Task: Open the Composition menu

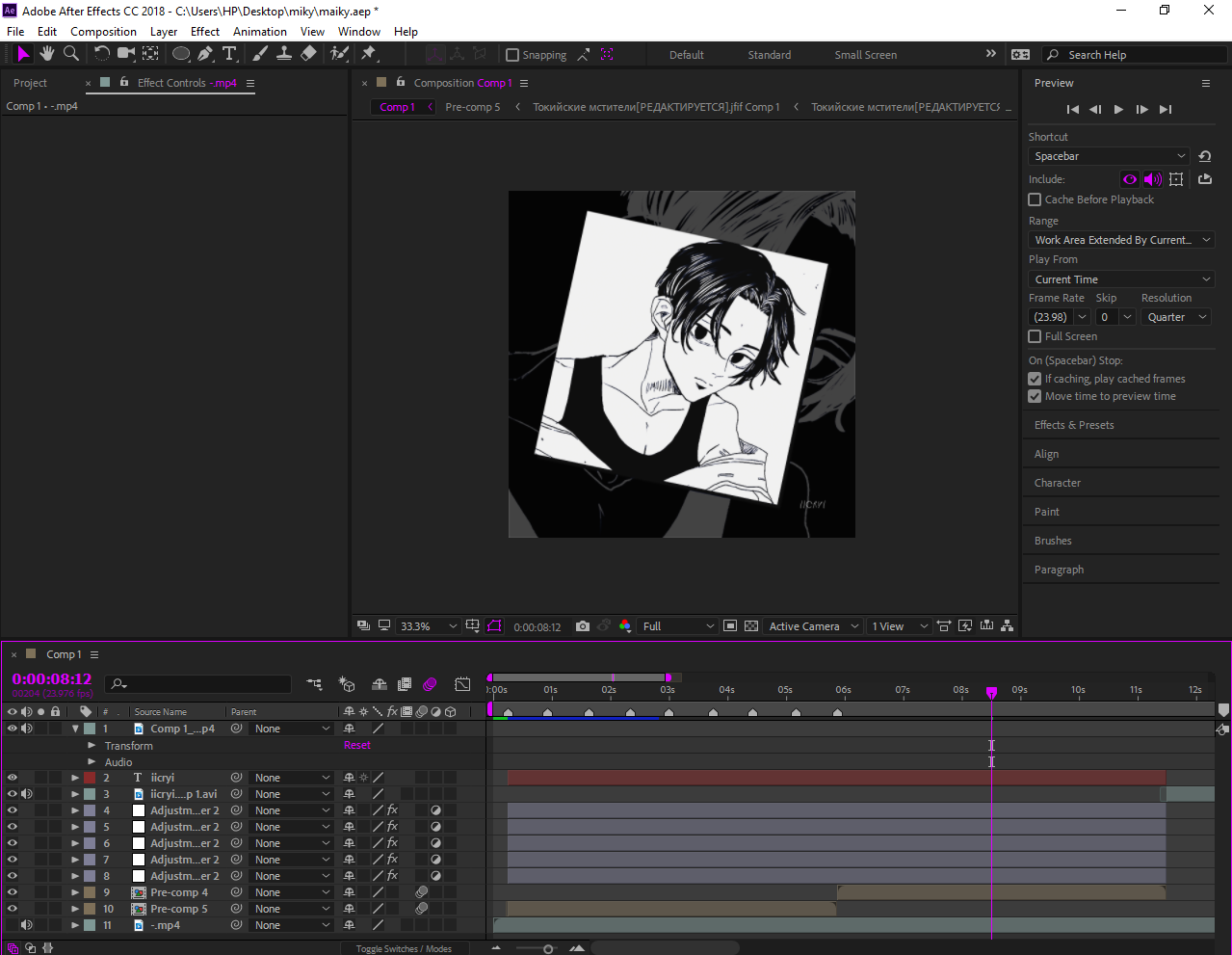Action: point(103,32)
